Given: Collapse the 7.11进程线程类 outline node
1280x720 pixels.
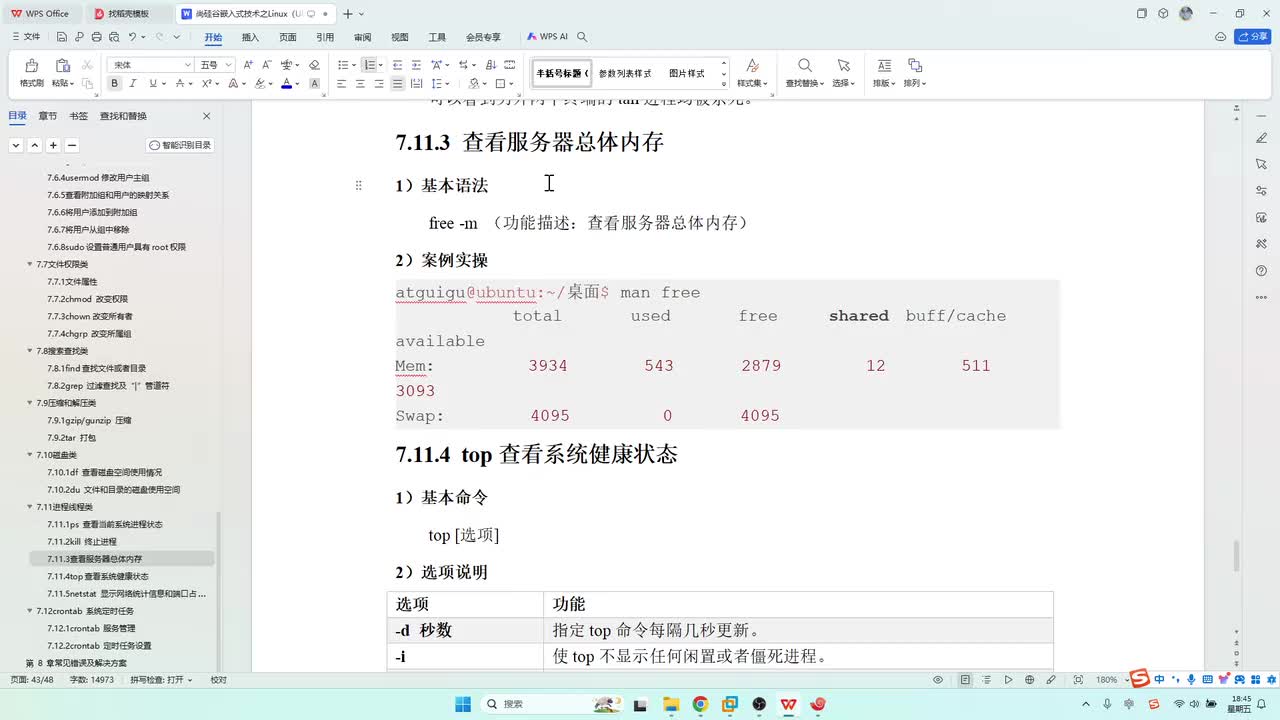Looking at the screenshot, I should 30,507.
